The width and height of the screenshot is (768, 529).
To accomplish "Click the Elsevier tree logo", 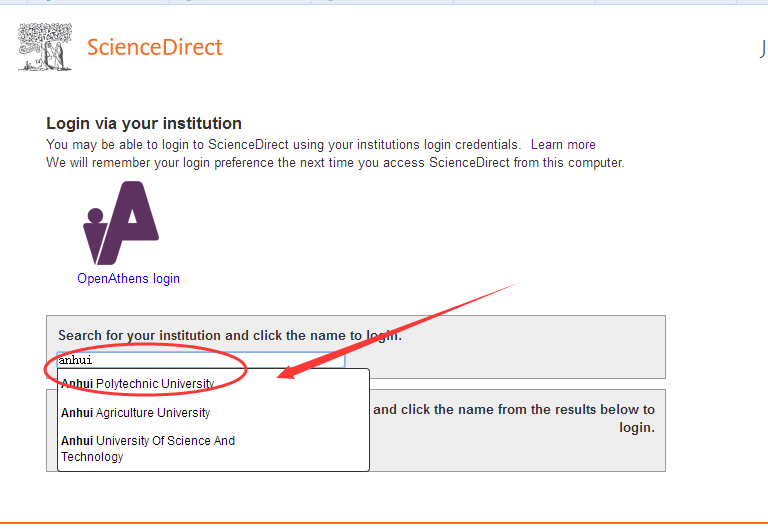I will click(45, 47).
